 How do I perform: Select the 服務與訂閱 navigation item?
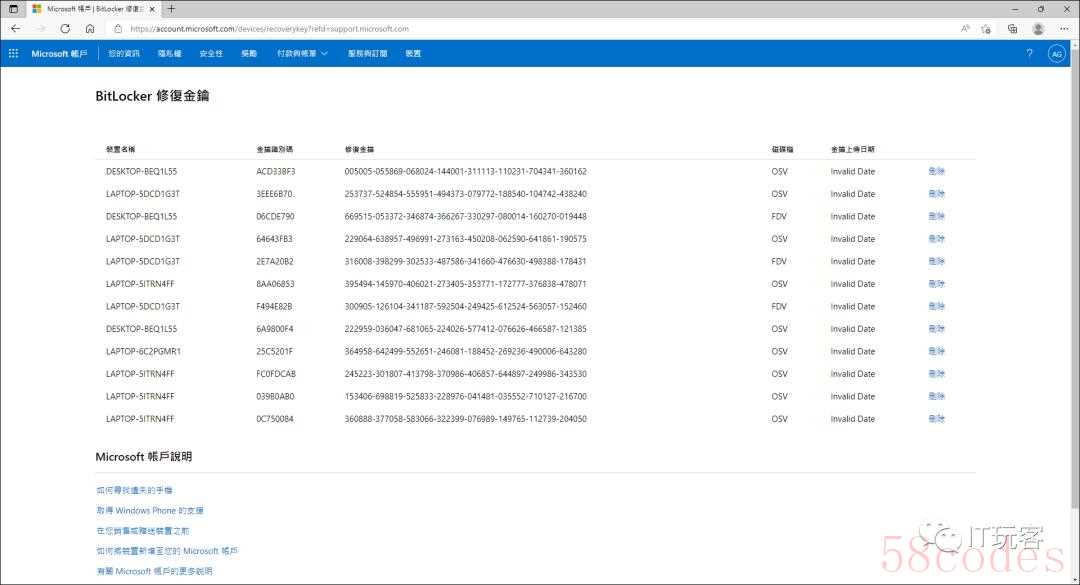click(367, 54)
